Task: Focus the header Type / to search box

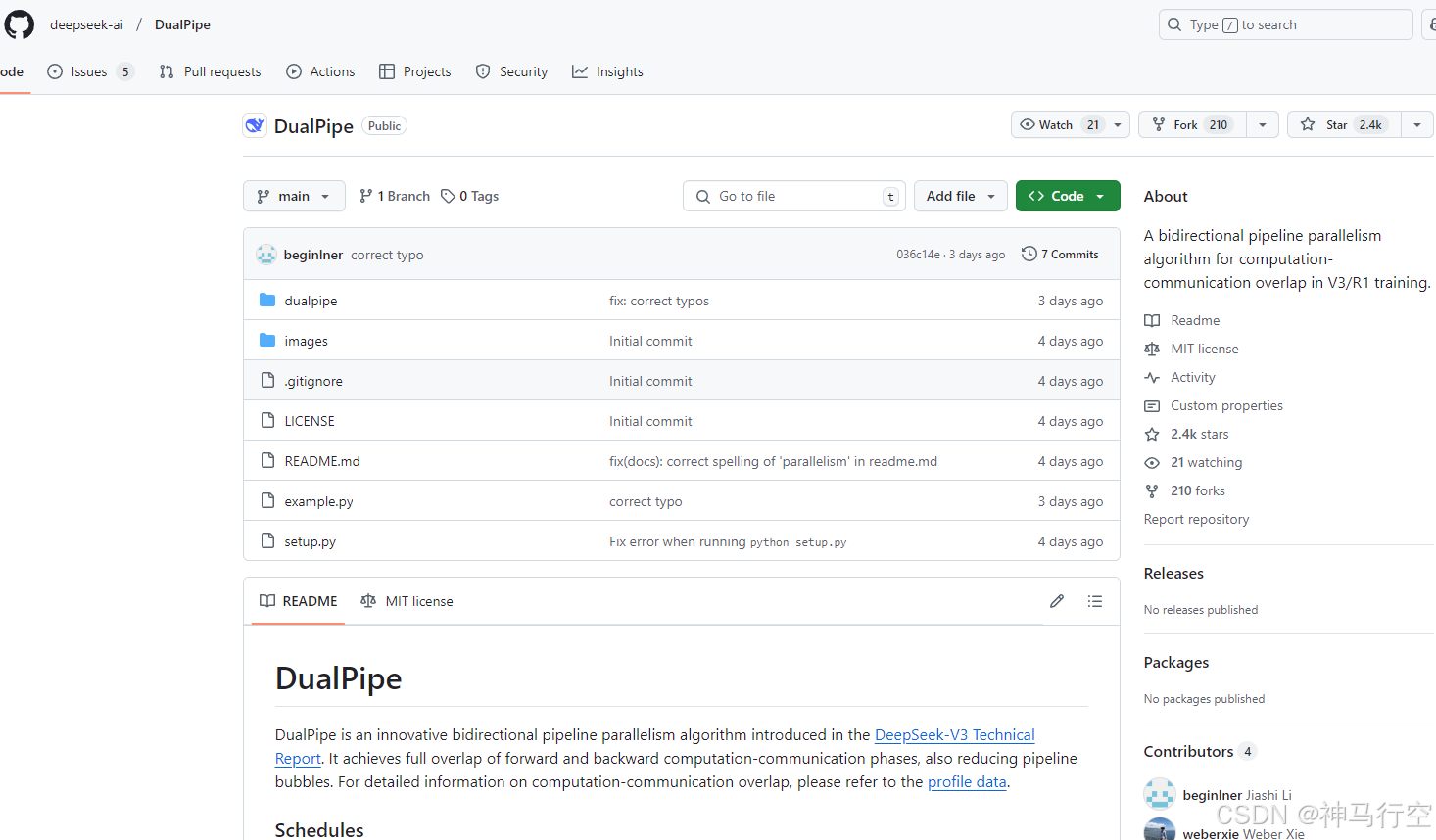Action: click(x=1286, y=24)
